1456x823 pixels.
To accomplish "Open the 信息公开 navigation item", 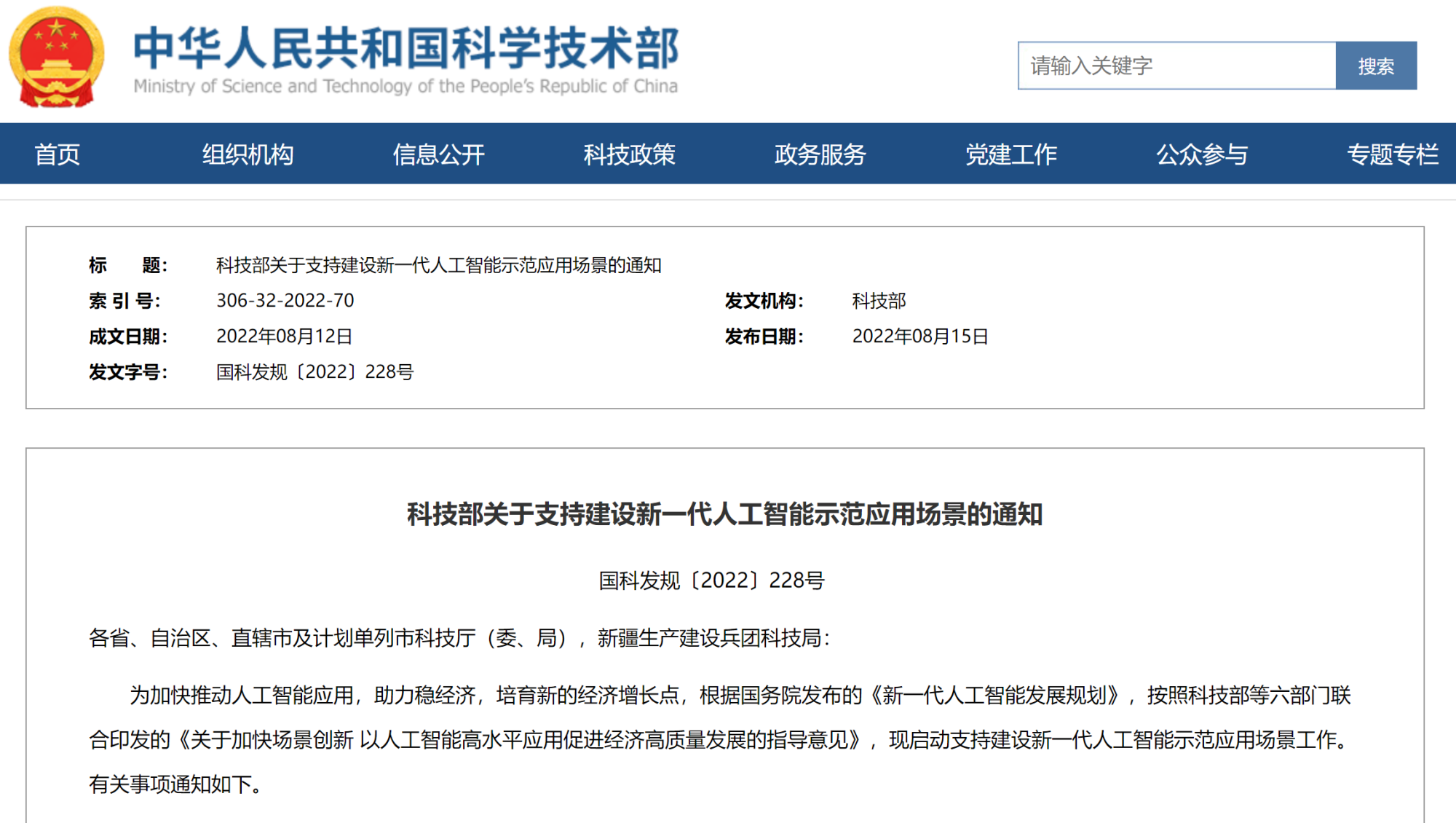I will point(438,154).
